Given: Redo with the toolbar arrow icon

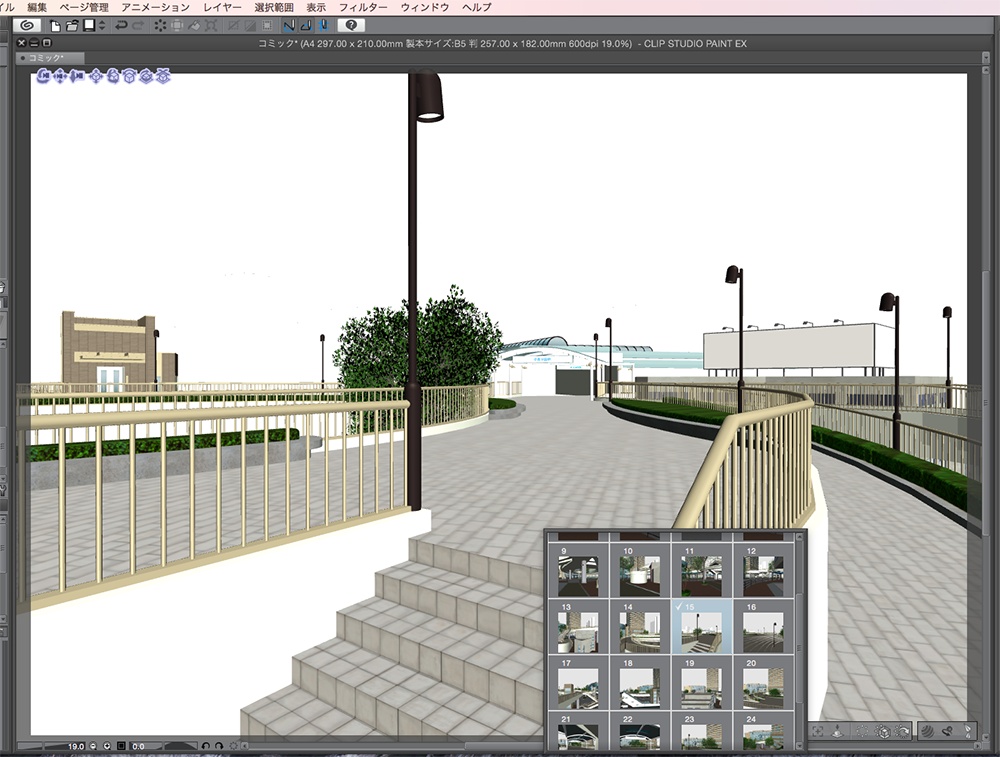Looking at the screenshot, I should (x=138, y=26).
